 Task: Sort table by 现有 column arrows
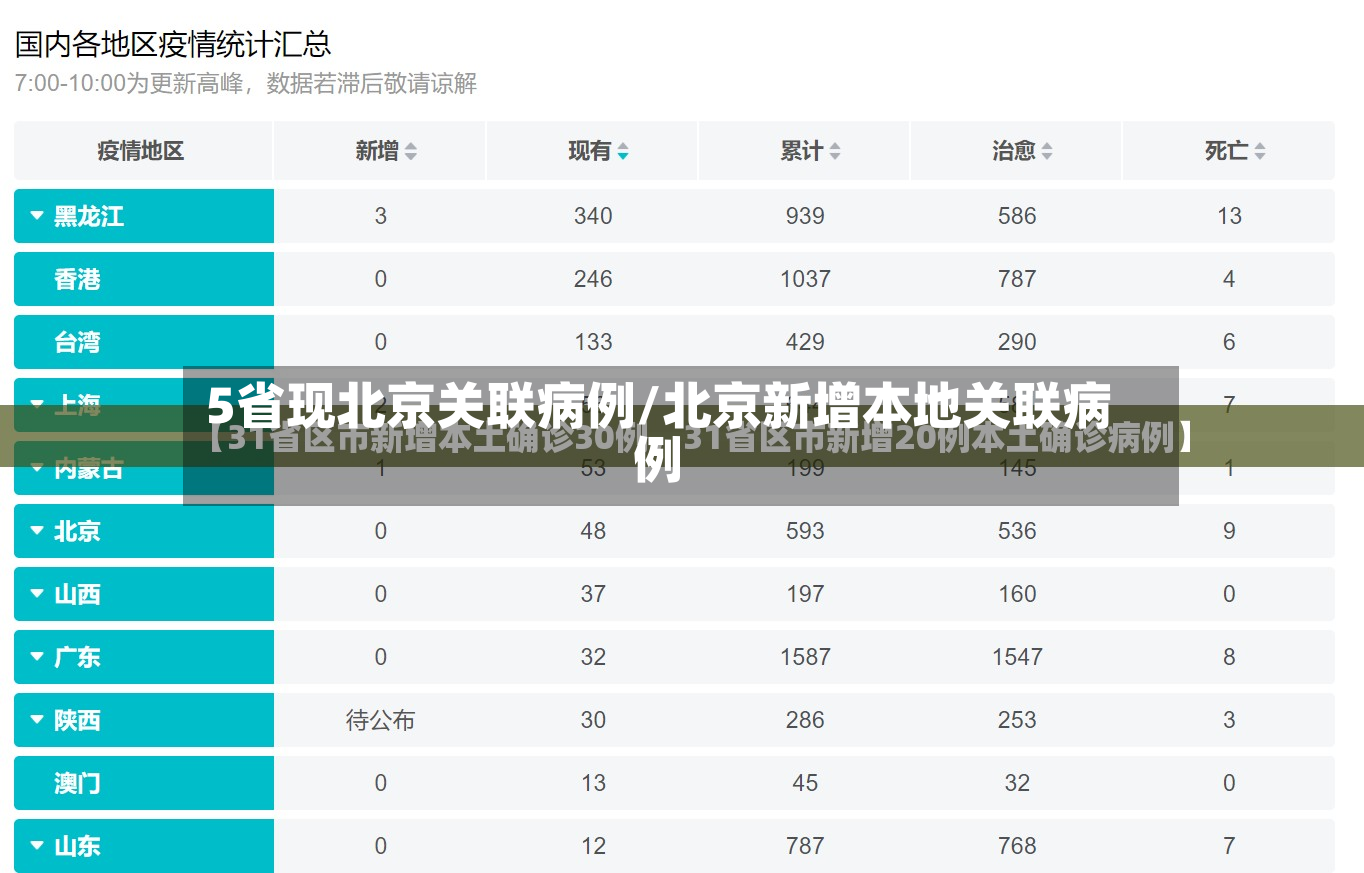[x=623, y=152]
